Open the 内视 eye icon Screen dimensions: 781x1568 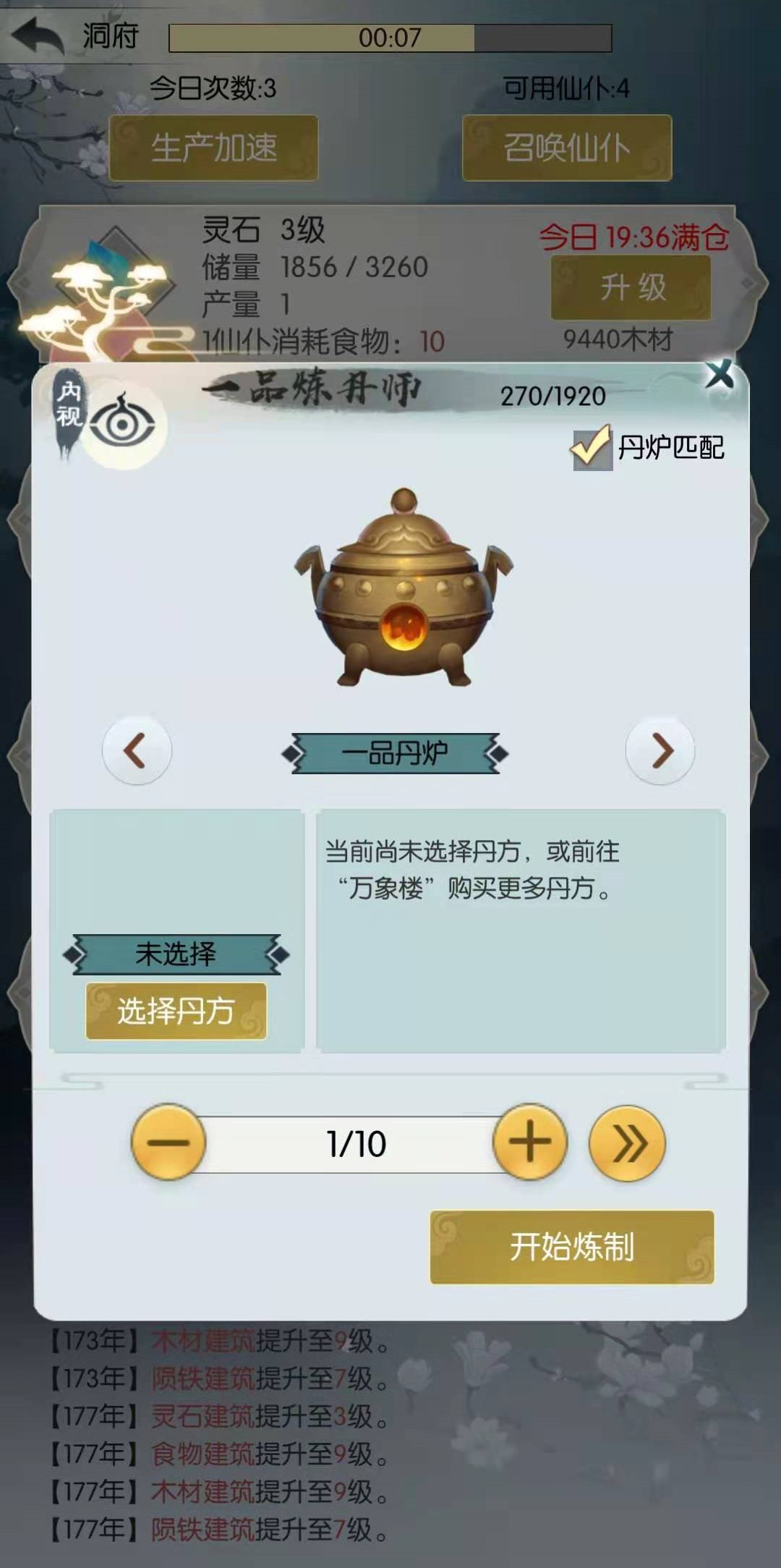coord(123,425)
